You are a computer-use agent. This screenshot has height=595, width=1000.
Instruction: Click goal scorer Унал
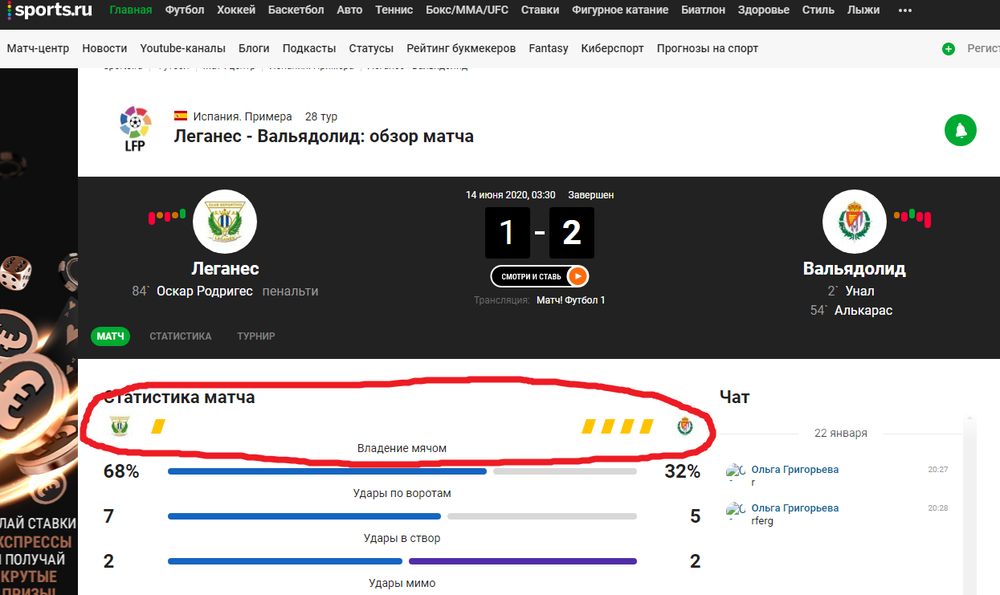coord(860,291)
